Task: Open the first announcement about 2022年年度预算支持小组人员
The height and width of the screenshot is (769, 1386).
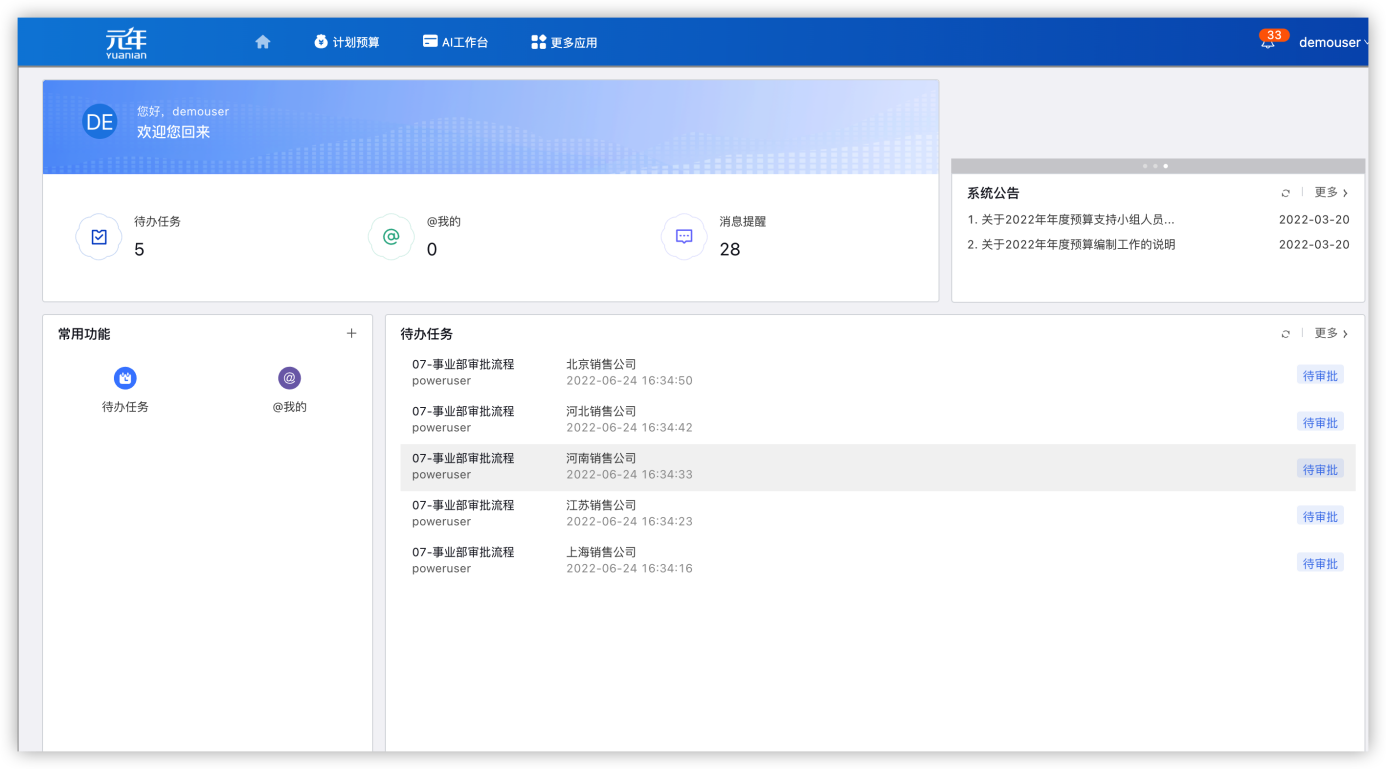Action: (x=1071, y=220)
